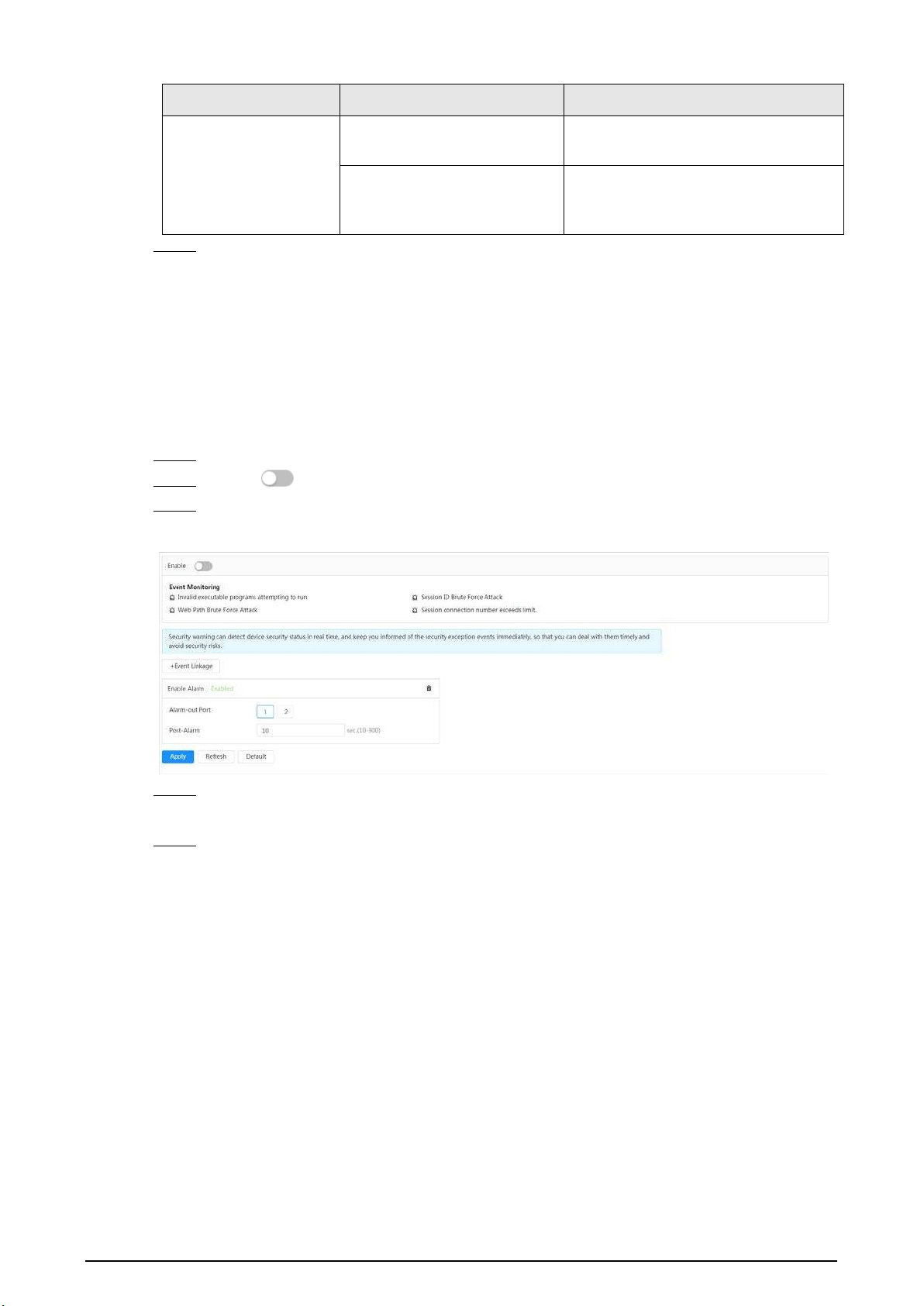Image resolution: width=924 pixels, height=1306 pixels.
Task: Select alarm-out port 2
Action: (x=285, y=712)
